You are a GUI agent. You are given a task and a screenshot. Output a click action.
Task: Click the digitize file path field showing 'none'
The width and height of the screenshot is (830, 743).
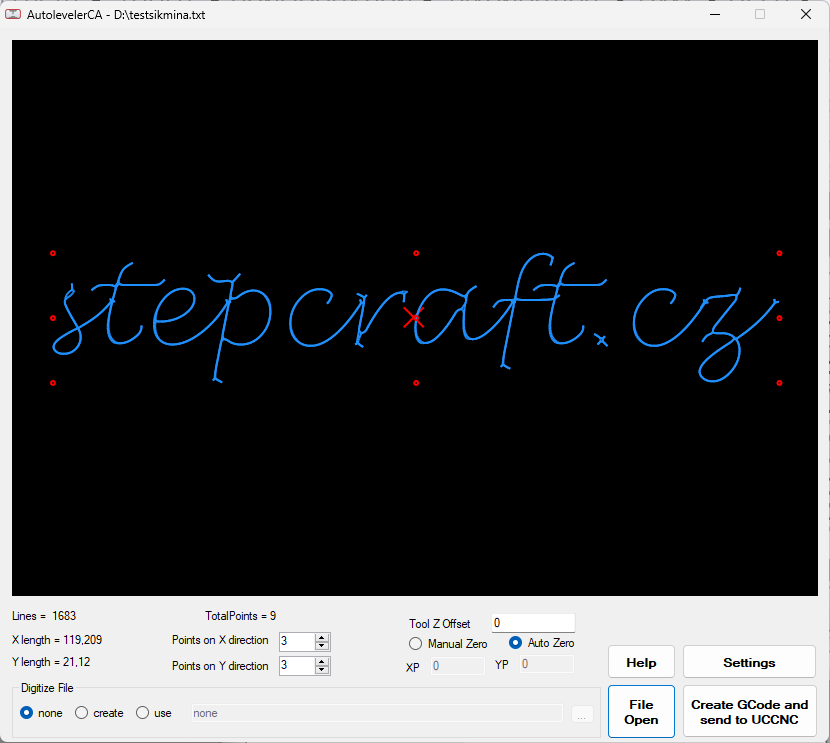(x=377, y=713)
